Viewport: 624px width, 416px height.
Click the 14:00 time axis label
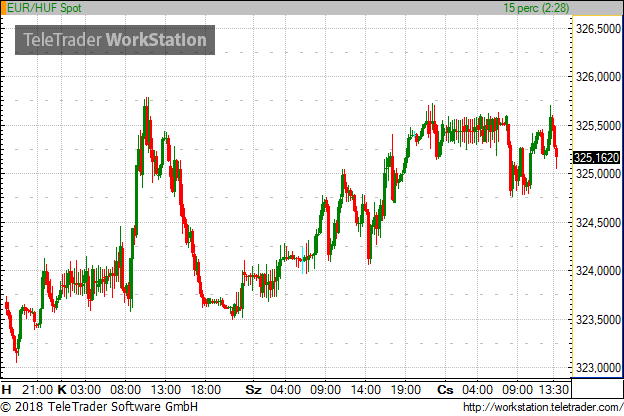pyautogui.click(x=366, y=389)
